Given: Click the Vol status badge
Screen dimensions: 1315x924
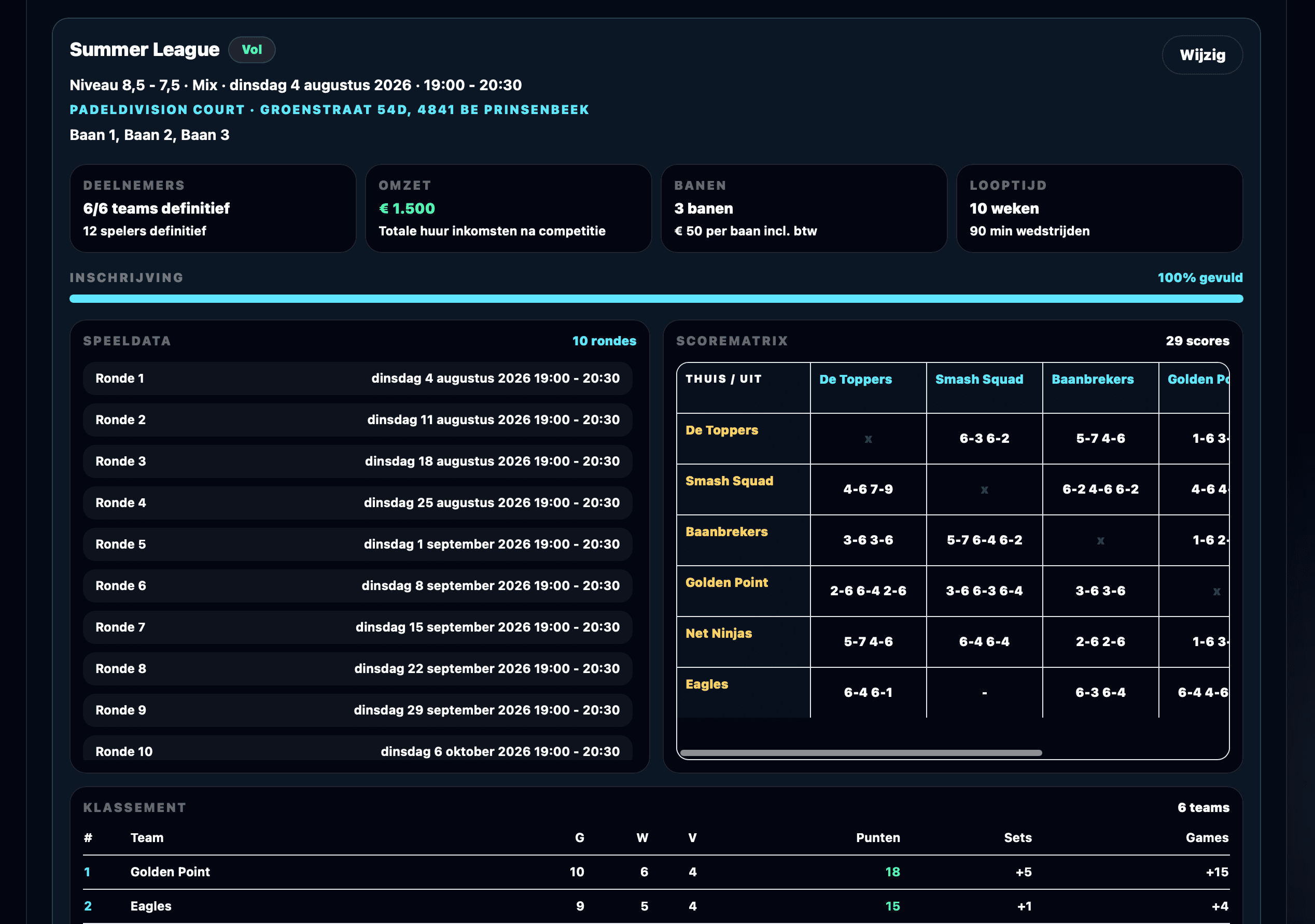Looking at the screenshot, I should click(x=251, y=50).
